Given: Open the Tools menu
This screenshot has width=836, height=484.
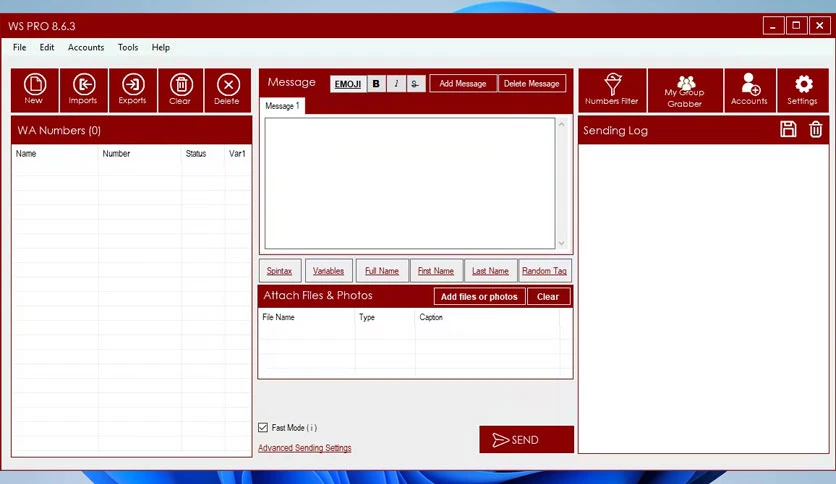Looking at the screenshot, I should pos(128,47).
